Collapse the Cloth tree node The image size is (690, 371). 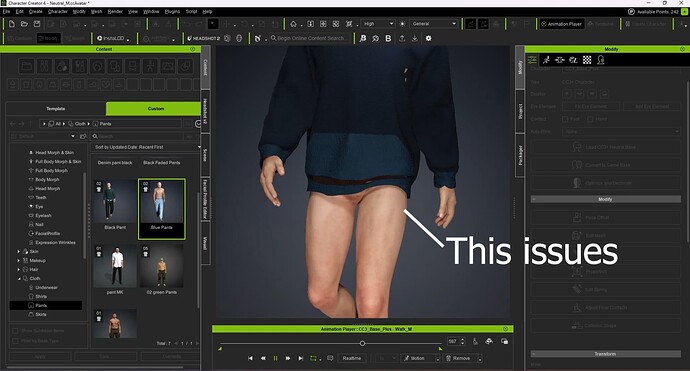point(18,279)
